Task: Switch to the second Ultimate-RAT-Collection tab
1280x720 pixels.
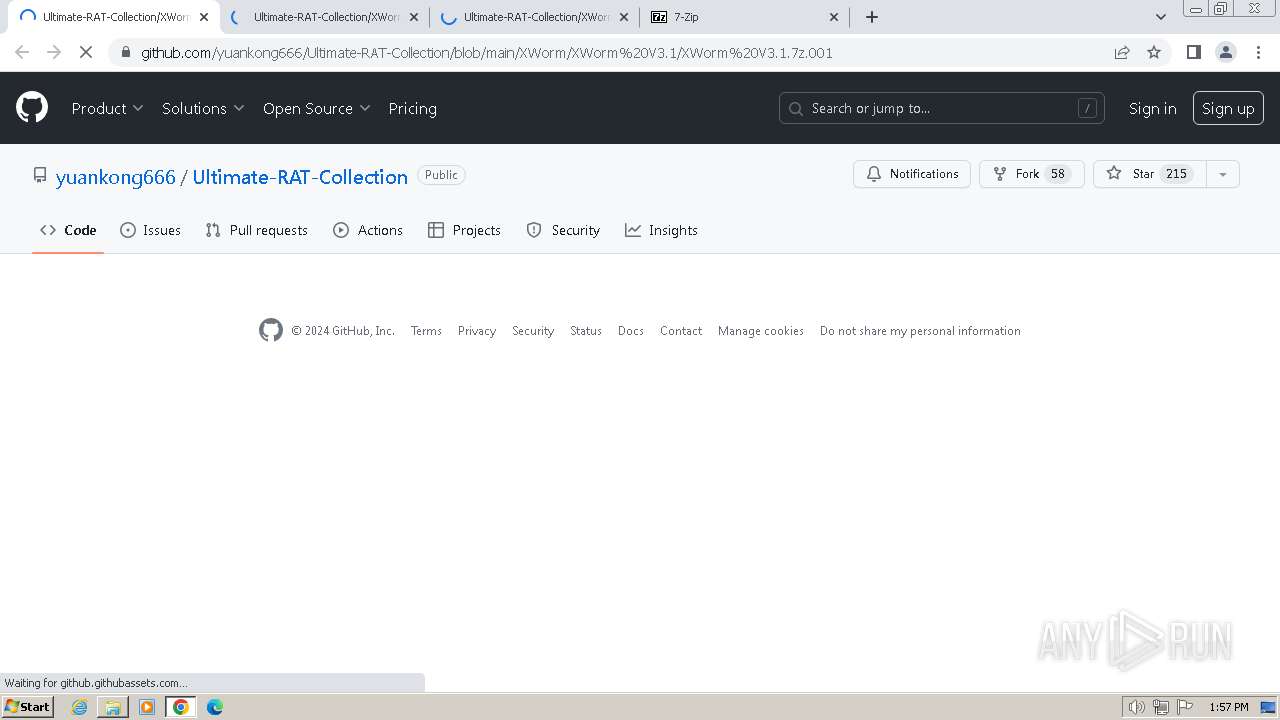Action: pyautogui.click(x=324, y=17)
